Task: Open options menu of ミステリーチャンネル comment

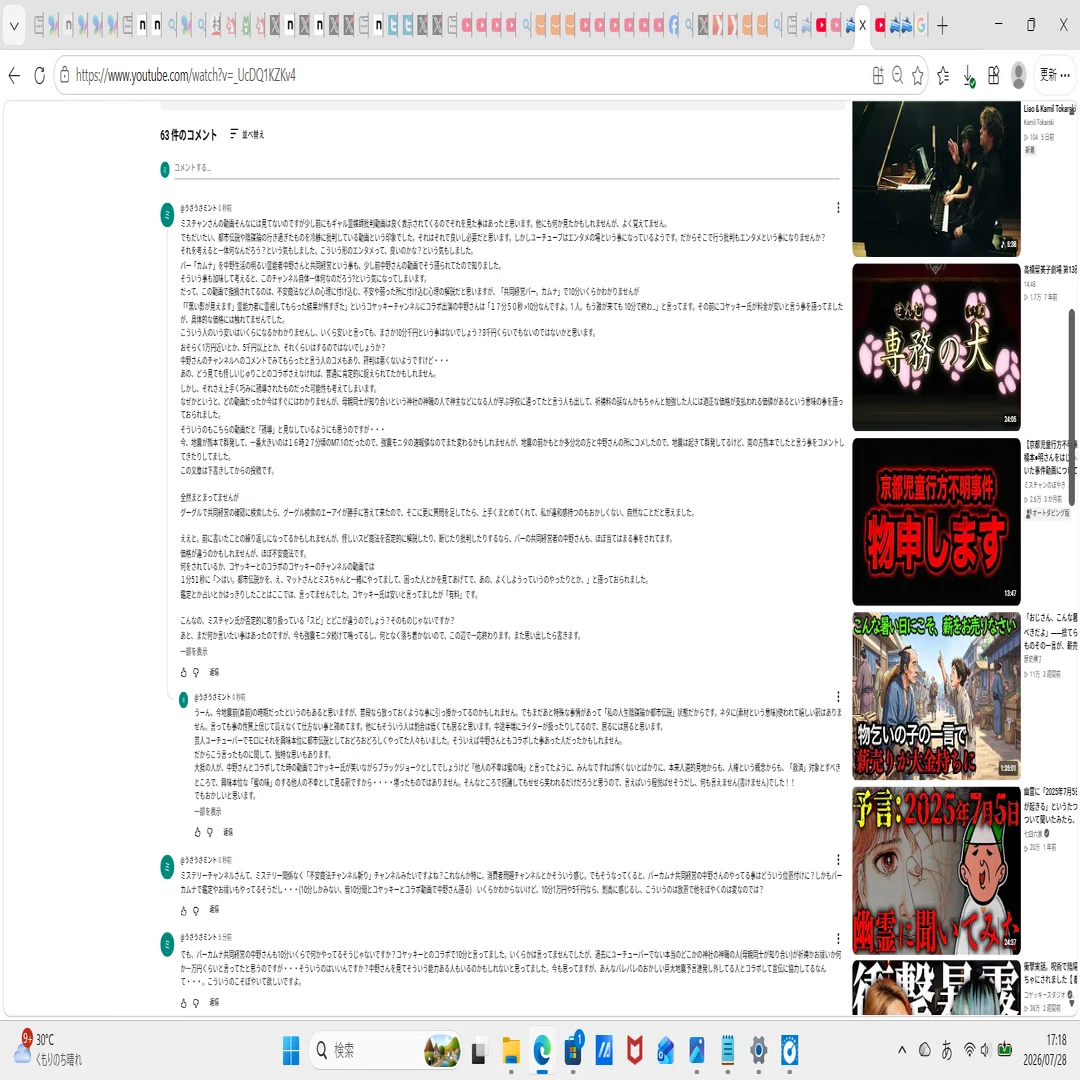Action: pos(838,860)
